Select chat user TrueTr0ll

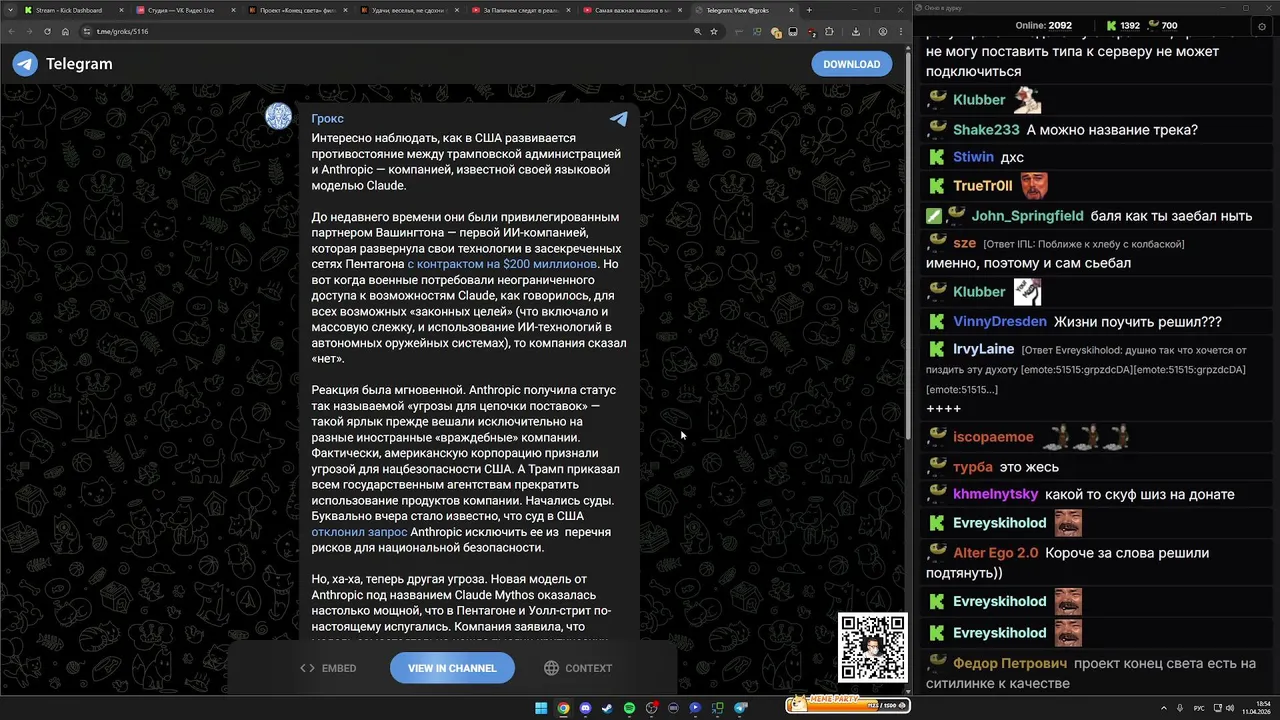pyautogui.click(x=983, y=186)
